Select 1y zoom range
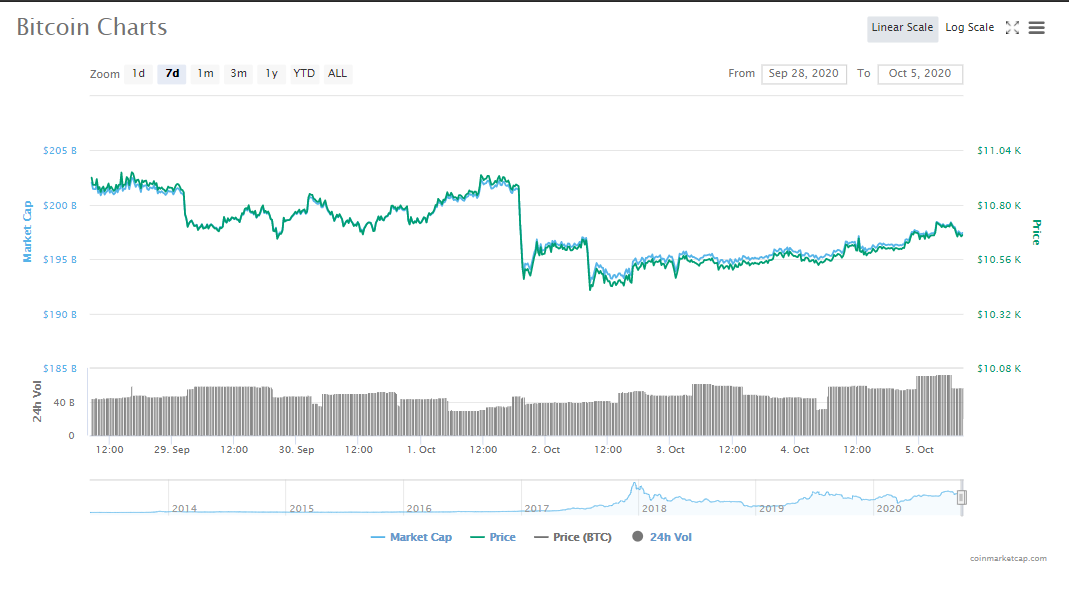 (x=271, y=74)
